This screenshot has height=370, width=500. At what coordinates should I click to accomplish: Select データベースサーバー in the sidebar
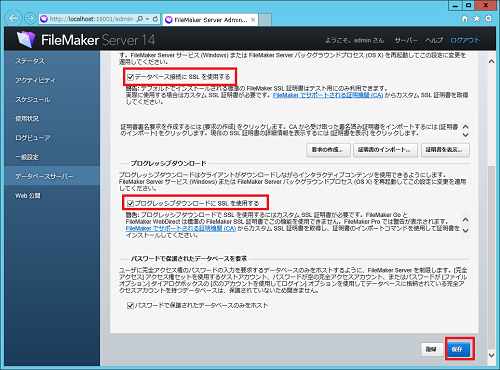coord(52,176)
